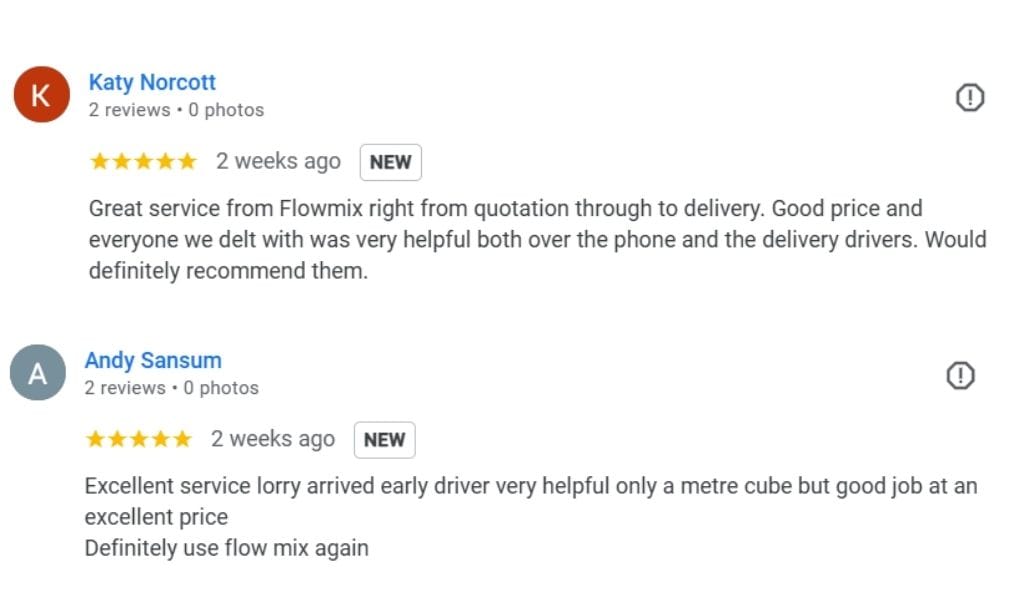Click Katy Norcott's red K avatar
Image resolution: width=1024 pixels, height=600 pixels.
click(x=41, y=95)
